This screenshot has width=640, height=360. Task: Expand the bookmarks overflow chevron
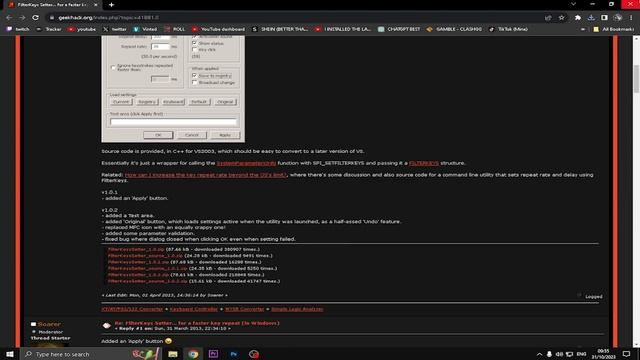pyautogui.click(x=582, y=29)
